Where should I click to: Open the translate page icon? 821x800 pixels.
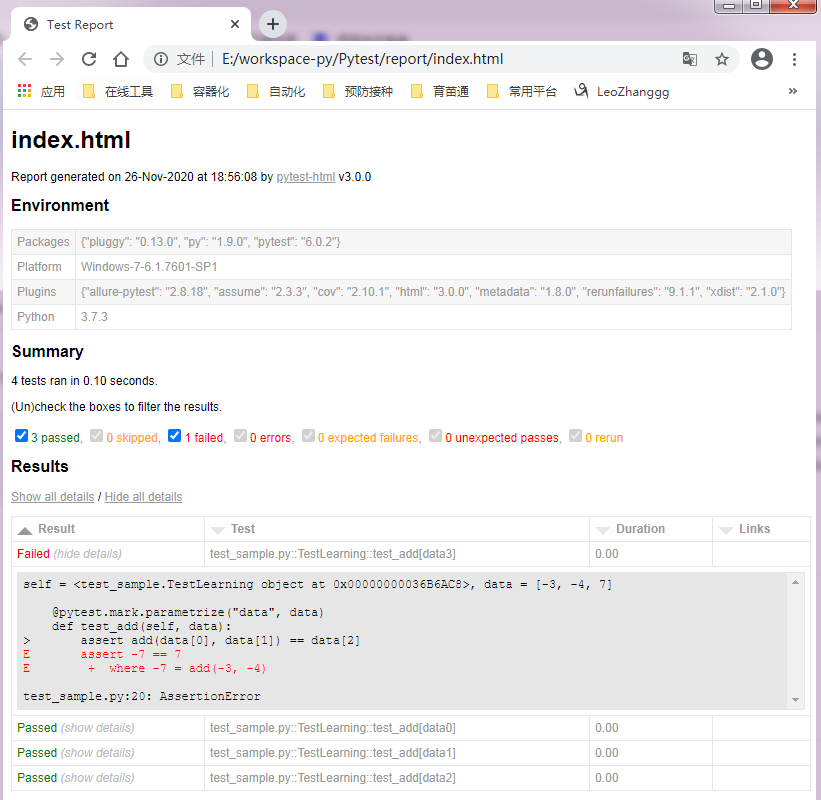coord(690,59)
